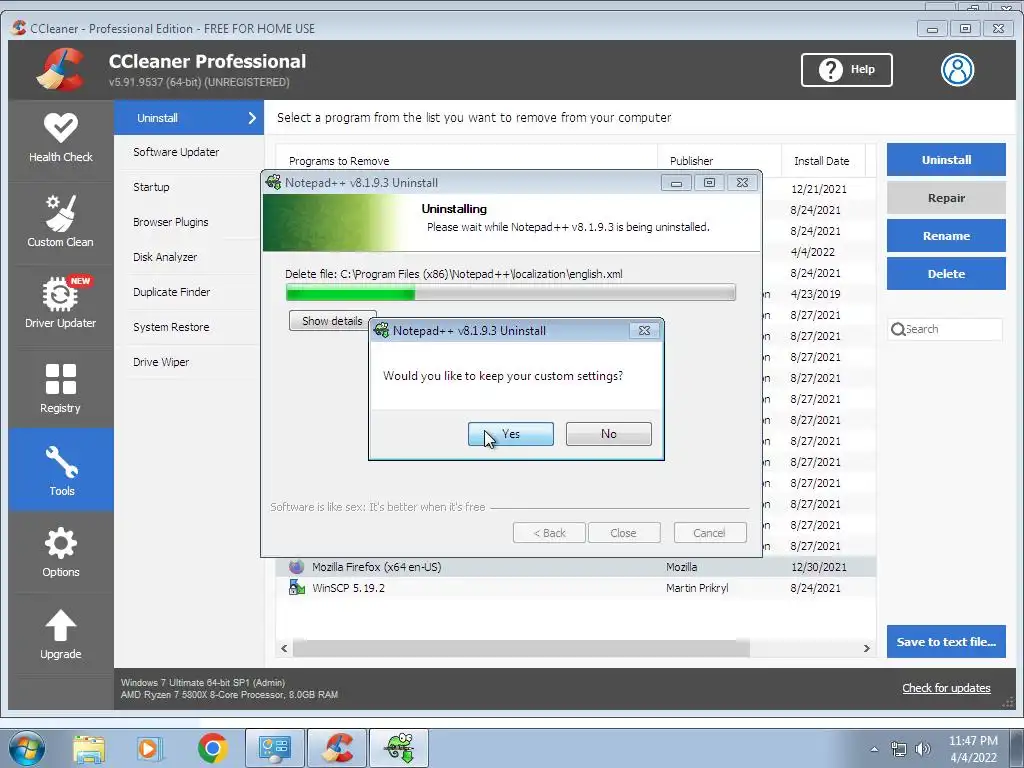Click the network tray icon

899,749
